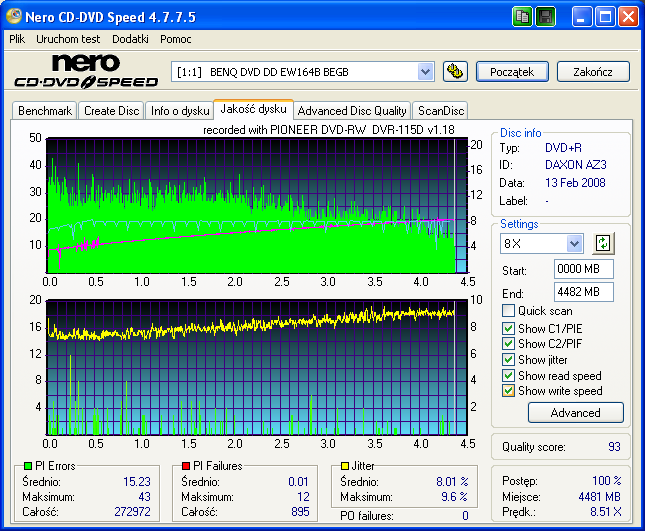Switch to the ScanDisc tab

[441, 111]
